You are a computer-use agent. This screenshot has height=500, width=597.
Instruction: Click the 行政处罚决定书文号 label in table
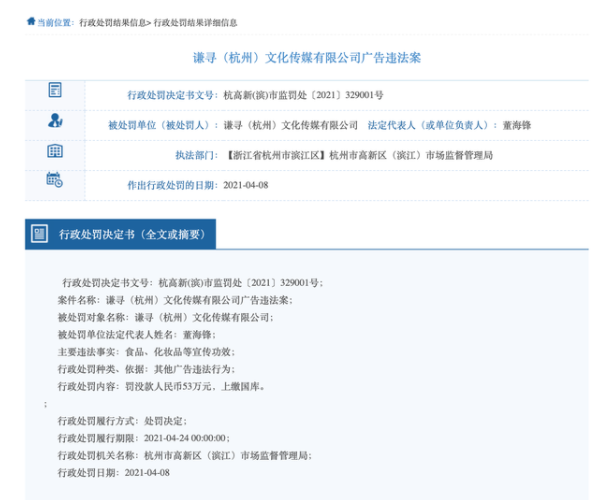tap(172, 95)
